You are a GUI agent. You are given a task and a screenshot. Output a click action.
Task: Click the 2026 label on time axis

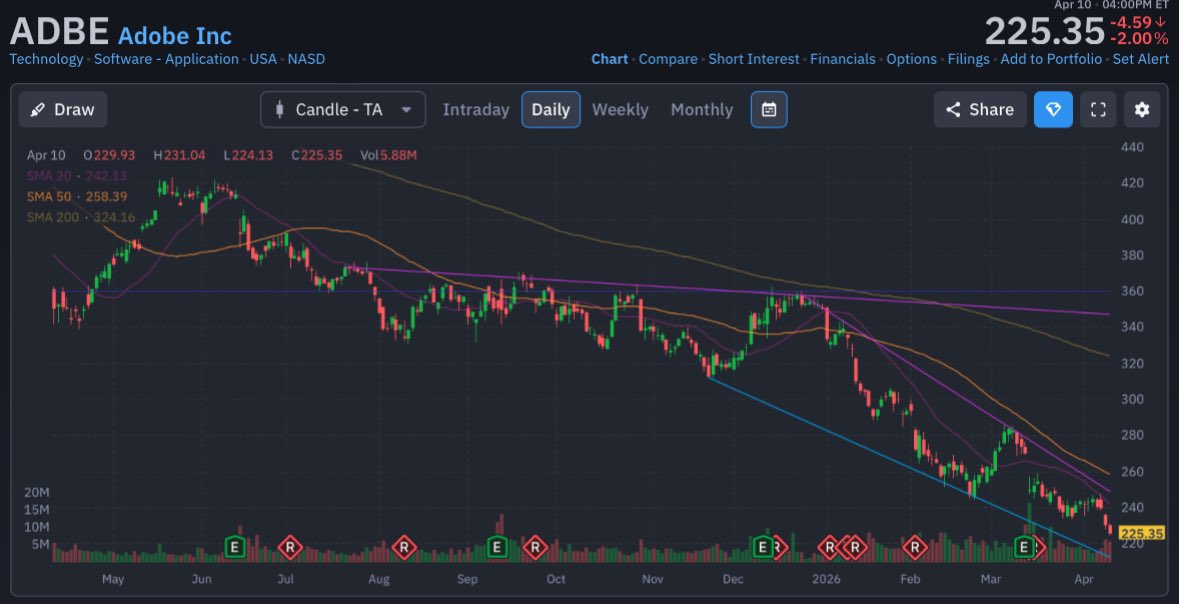826,579
